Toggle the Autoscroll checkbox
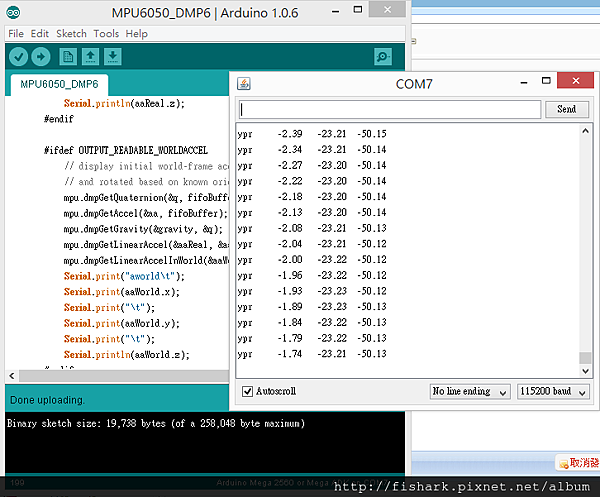600x497 pixels. pos(249,391)
